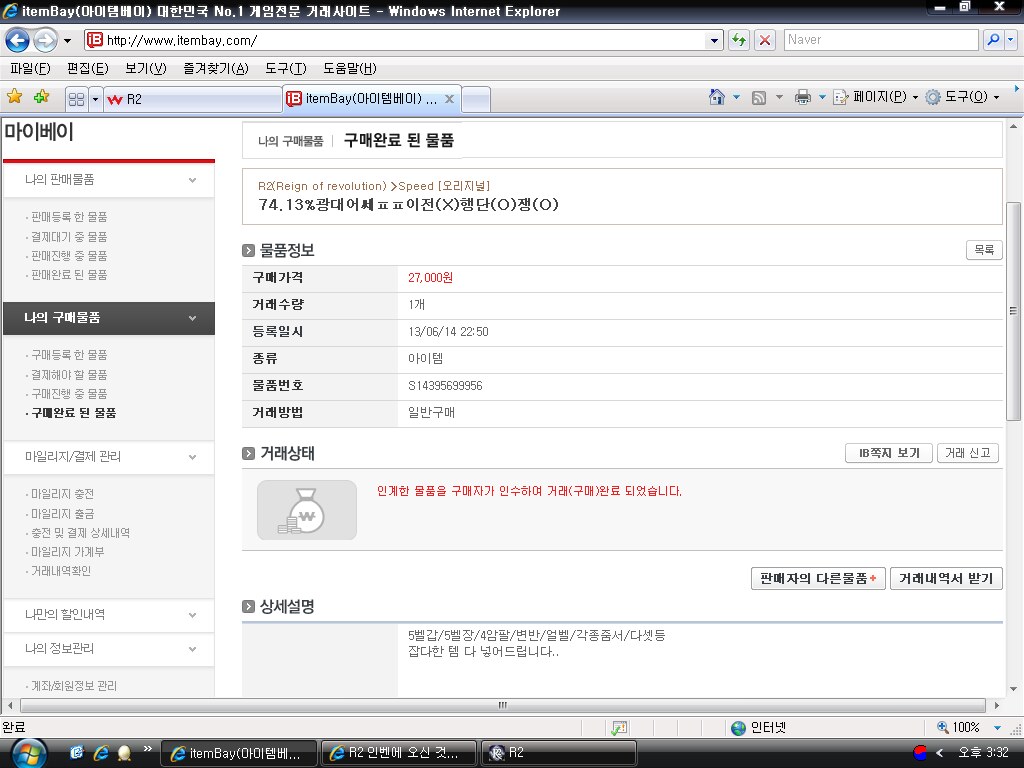Screen dimensions: 1024x768
Task: Click the Stop loading X icon
Action: pos(765,40)
